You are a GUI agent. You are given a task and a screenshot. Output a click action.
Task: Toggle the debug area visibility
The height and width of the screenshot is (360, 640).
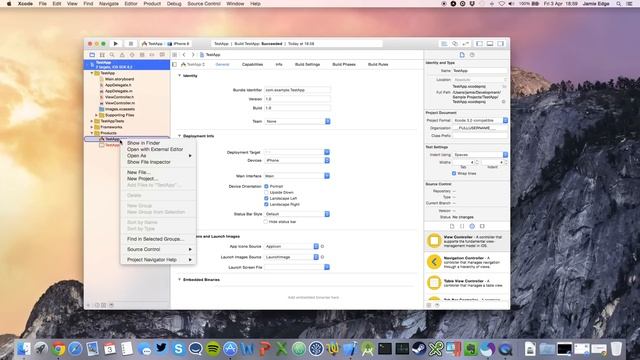pyautogui.click(x=490, y=44)
